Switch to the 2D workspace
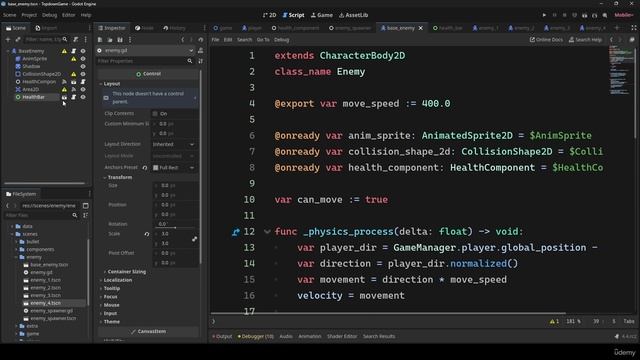Screen dimensions: 640x360 [x=269, y=15]
